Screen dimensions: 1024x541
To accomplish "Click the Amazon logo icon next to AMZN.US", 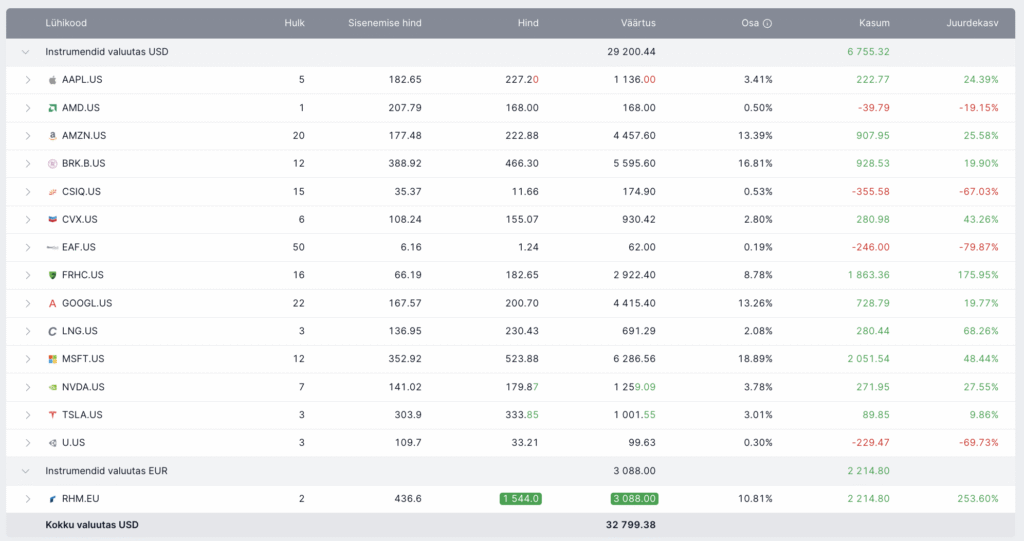I will pyautogui.click(x=52, y=136).
